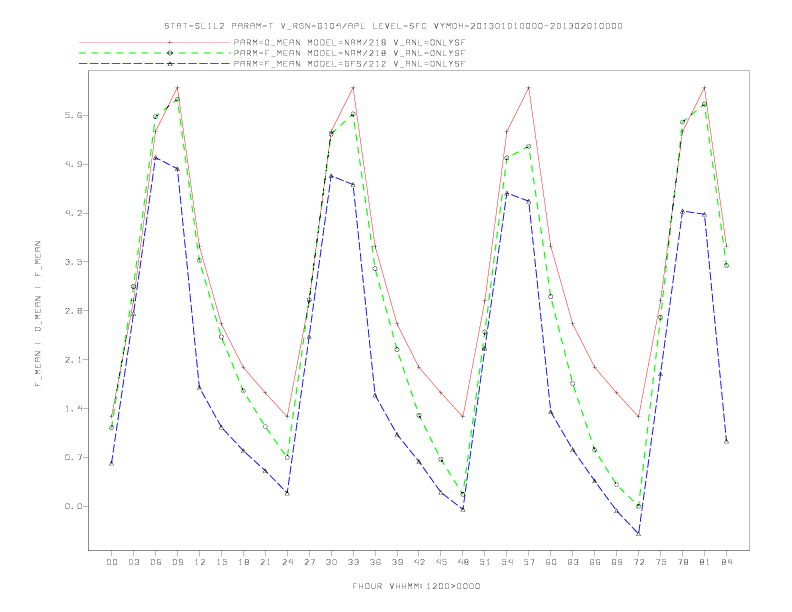Click the vertical axis title F_MEAN | O_MEAN | F_MEAN
Viewport: 792px width, 612px height.
coord(38,314)
